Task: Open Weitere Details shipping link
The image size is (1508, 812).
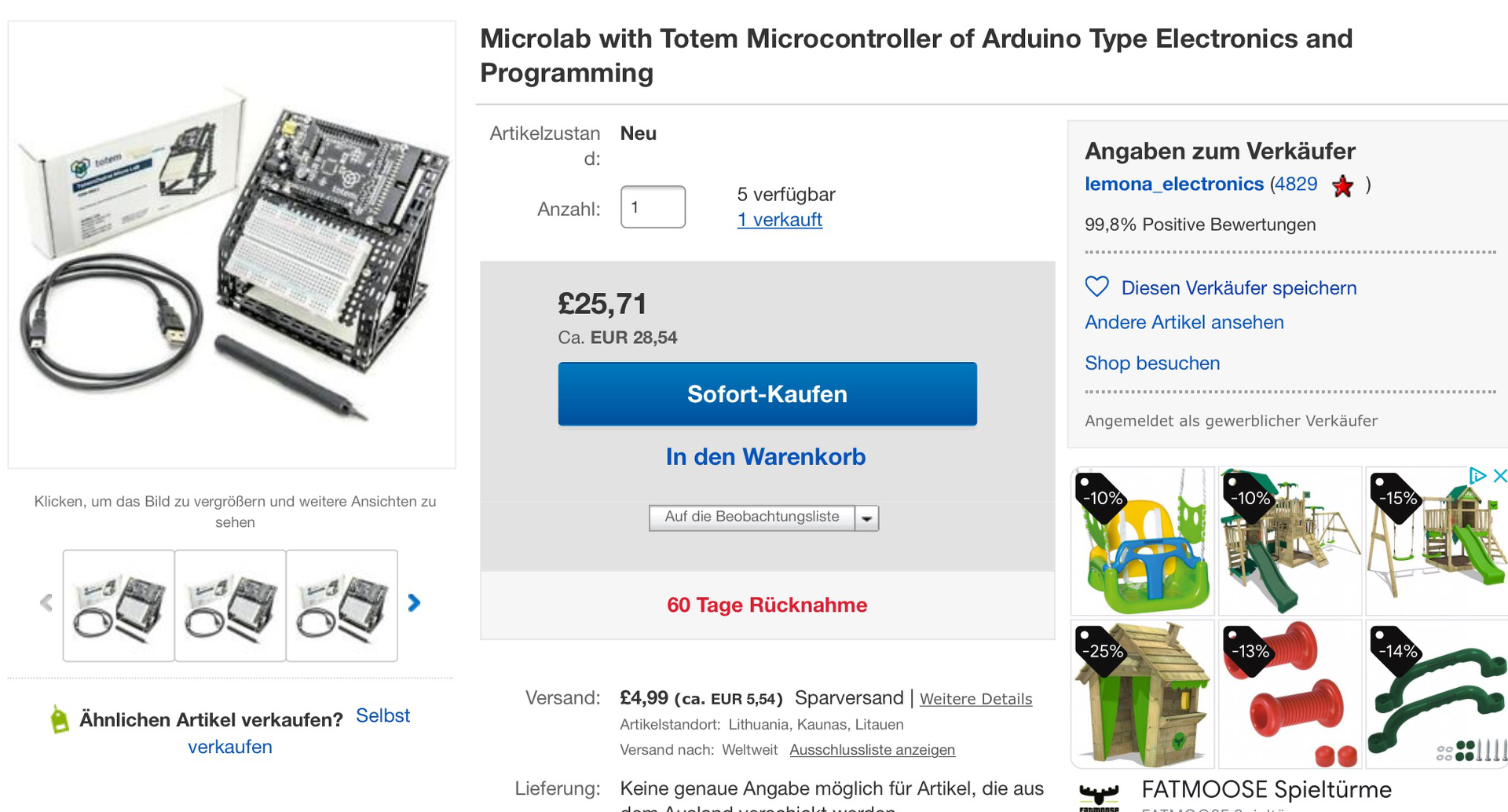Action: pyautogui.click(x=975, y=699)
